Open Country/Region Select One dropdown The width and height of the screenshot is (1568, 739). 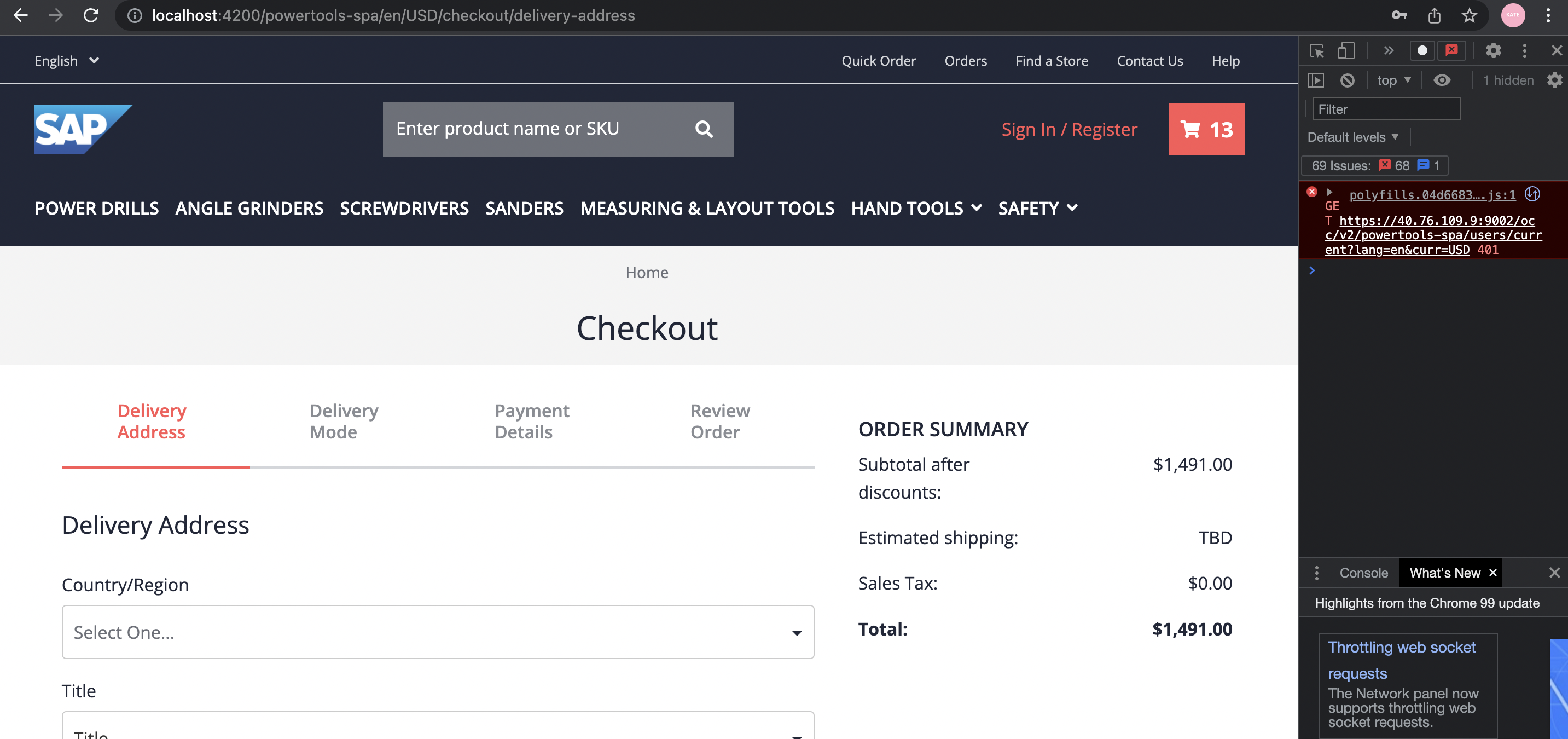pyautogui.click(x=438, y=632)
